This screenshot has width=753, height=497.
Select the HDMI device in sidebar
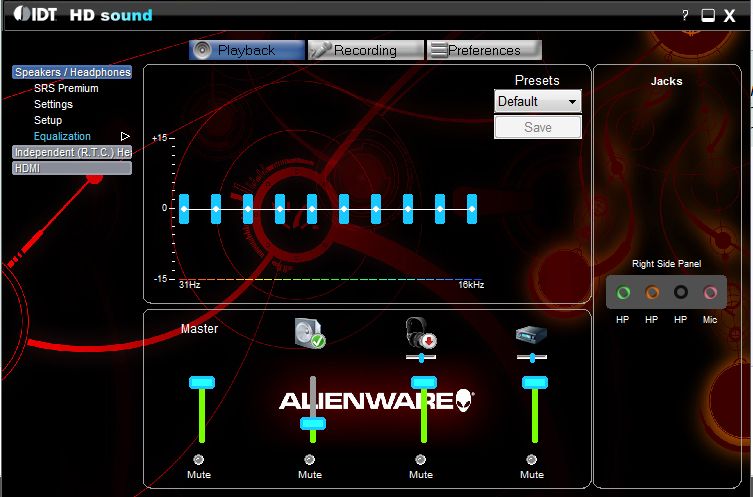pyautogui.click(x=72, y=168)
